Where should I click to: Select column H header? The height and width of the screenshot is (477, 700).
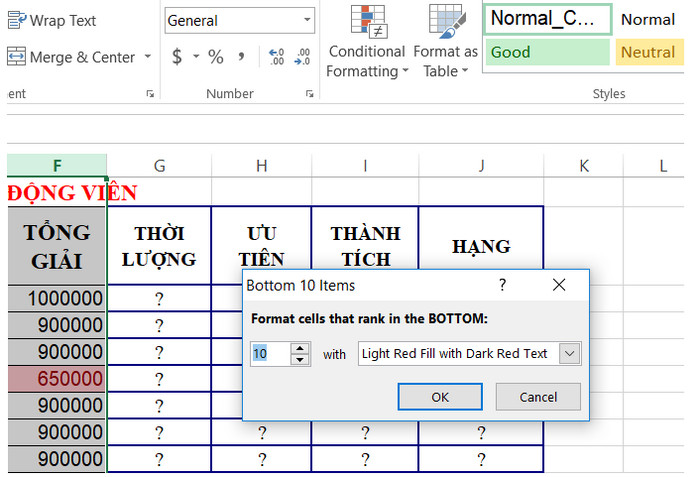click(262, 166)
